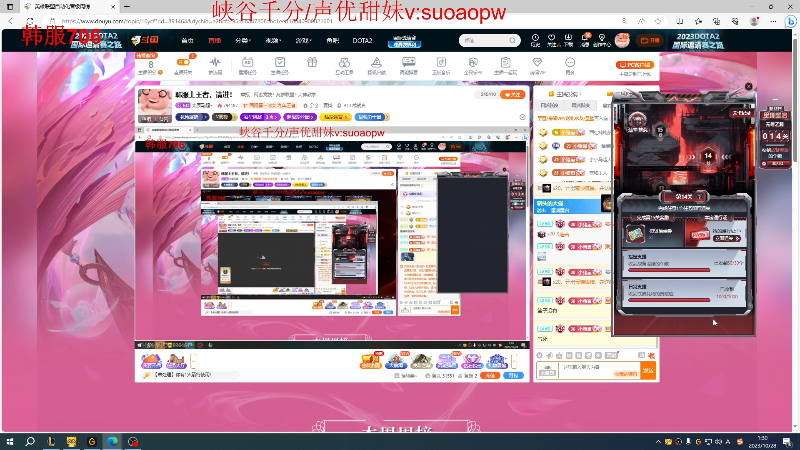The image size is (800, 450).
Task: Click the browser address bar
Action: [x=327, y=21]
